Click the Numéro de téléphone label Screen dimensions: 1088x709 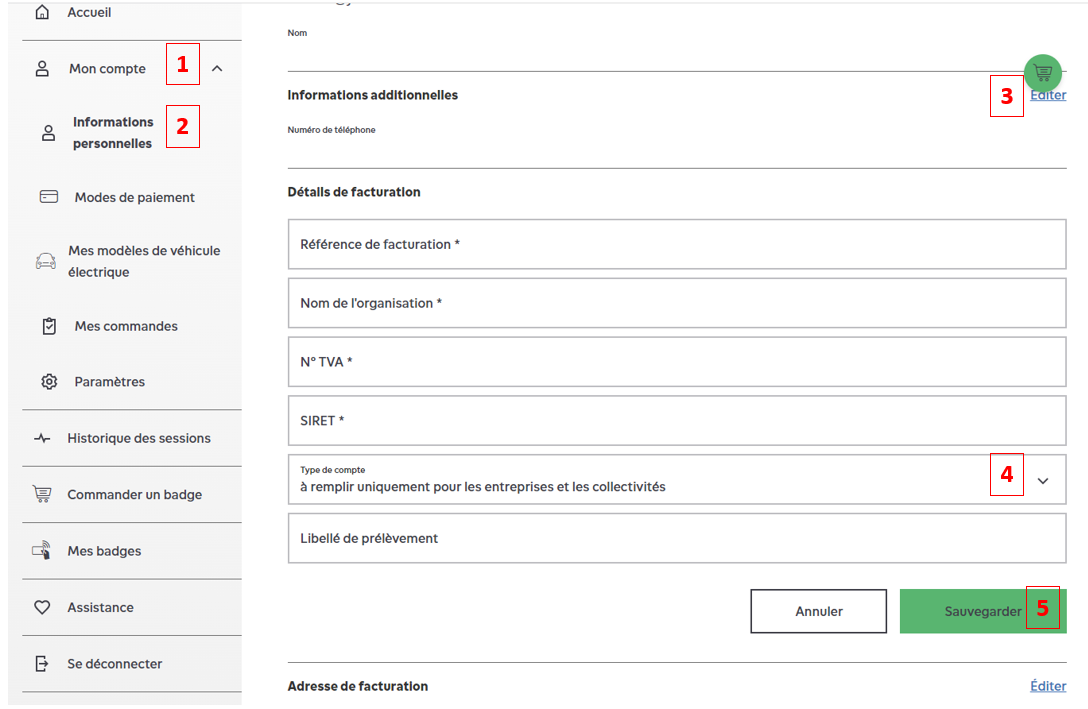(x=332, y=130)
